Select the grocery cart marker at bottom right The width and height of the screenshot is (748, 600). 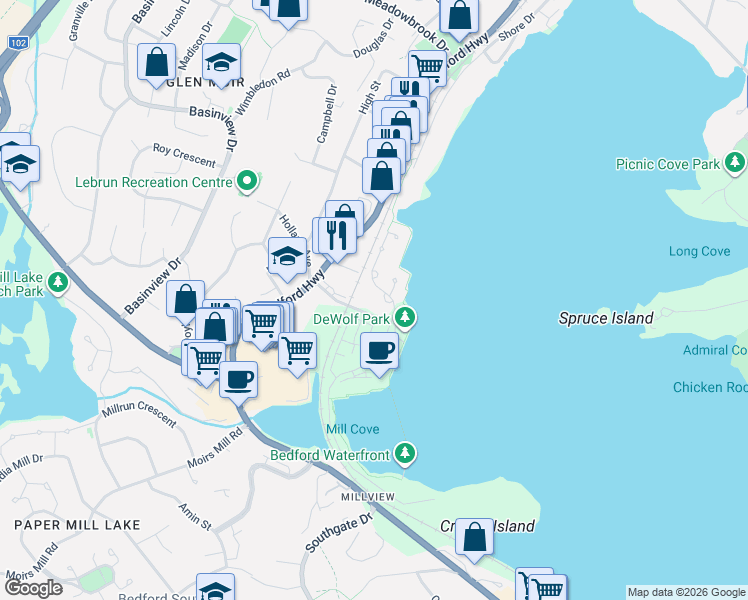[548, 588]
